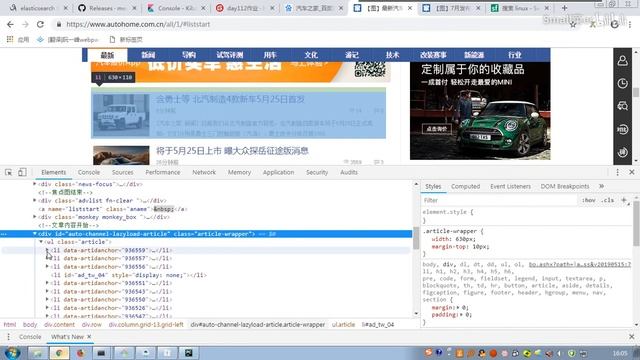640x360 pixels.
Task: Open the user profile sidebar icon
Action: (622, 60)
